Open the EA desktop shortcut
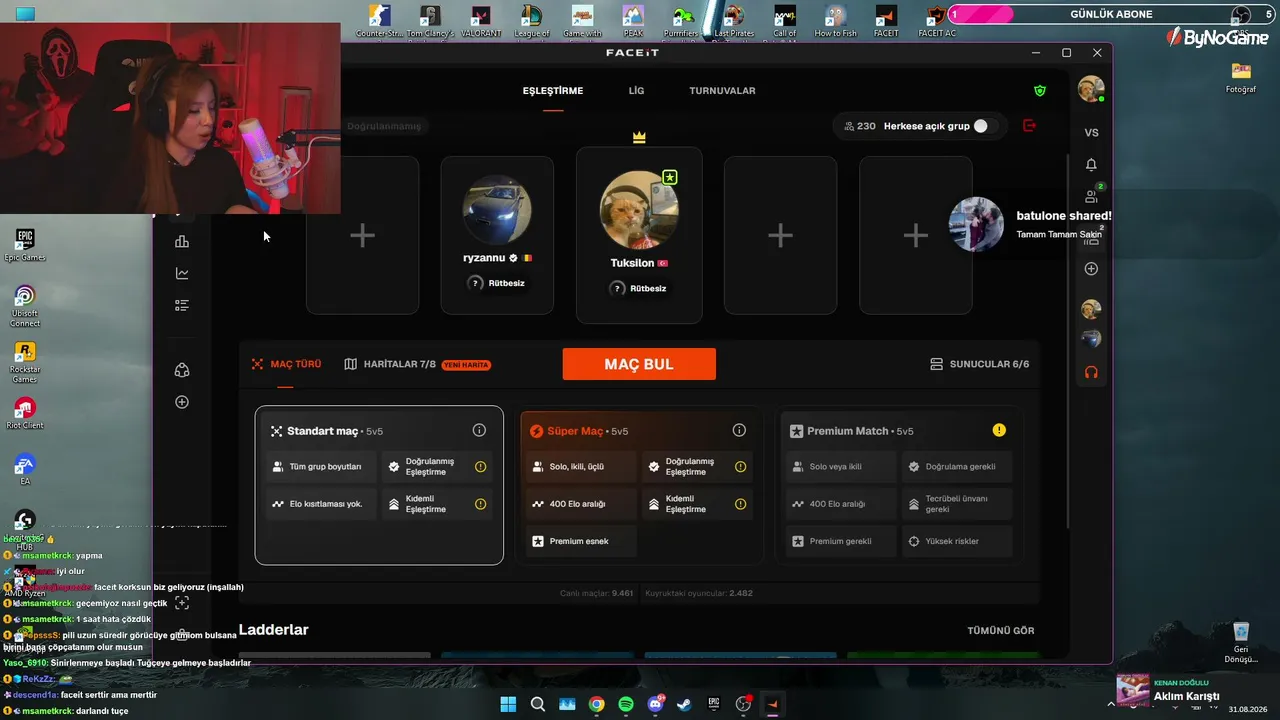1280x720 pixels. [25, 469]
